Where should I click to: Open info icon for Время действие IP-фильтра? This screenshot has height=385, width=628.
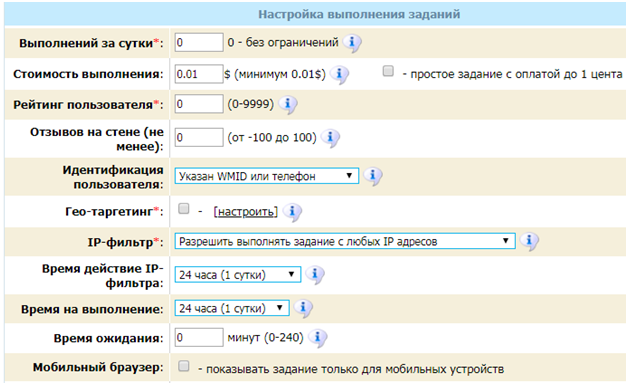[315, 275]
